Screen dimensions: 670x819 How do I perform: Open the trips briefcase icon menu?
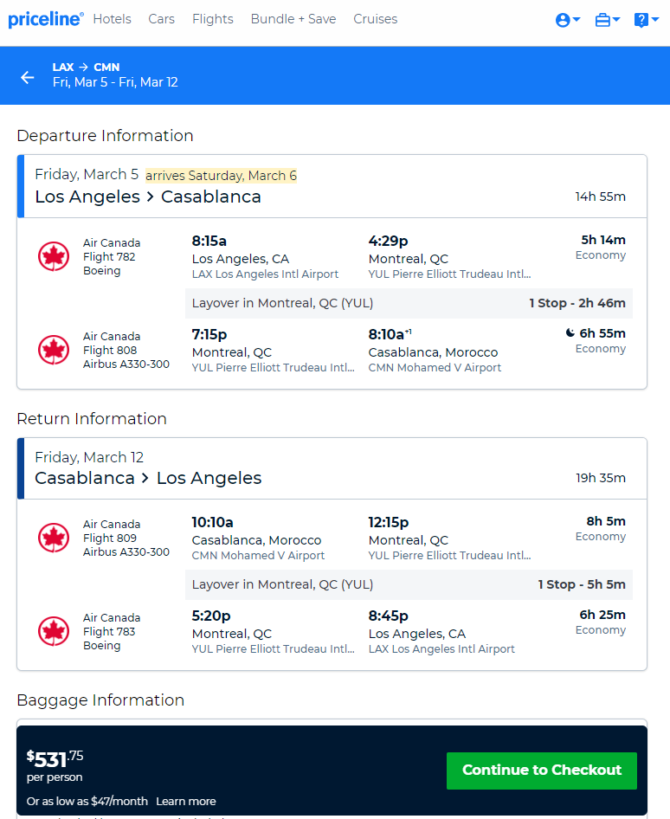coord(607,20)
